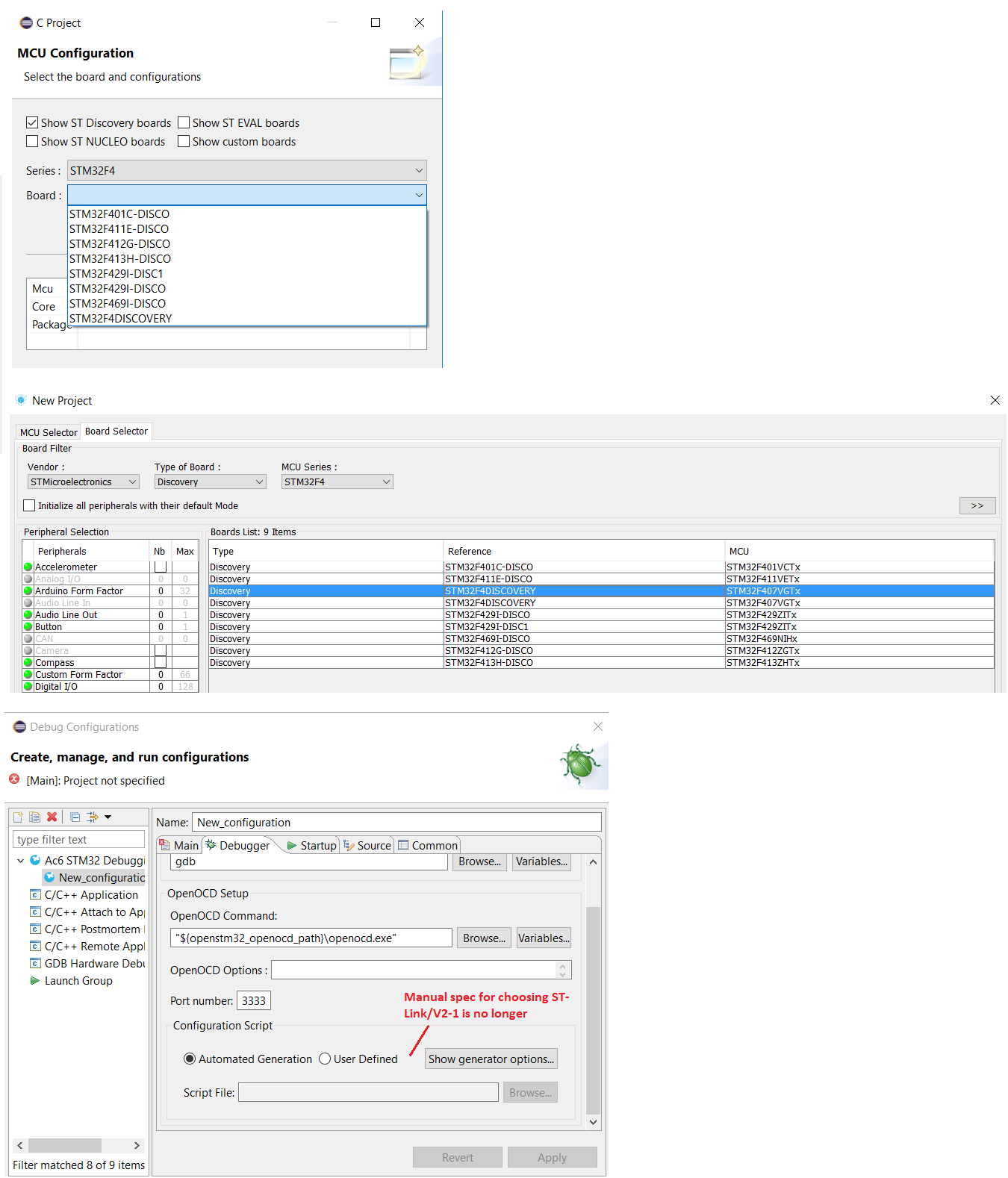This screenshot has width=1008, height=1178.
Task: Click the green Launch Group arrow icon
Action: pyautogui.click(x=35, y=981)
